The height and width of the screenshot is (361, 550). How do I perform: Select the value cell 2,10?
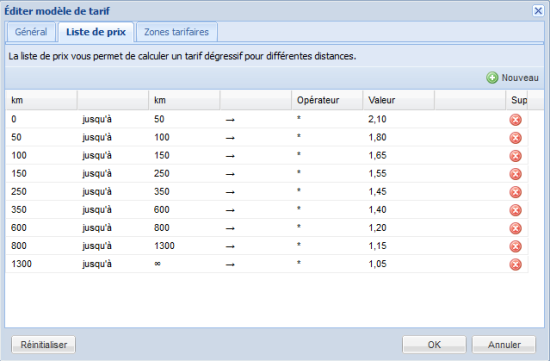tap(398, 119)
